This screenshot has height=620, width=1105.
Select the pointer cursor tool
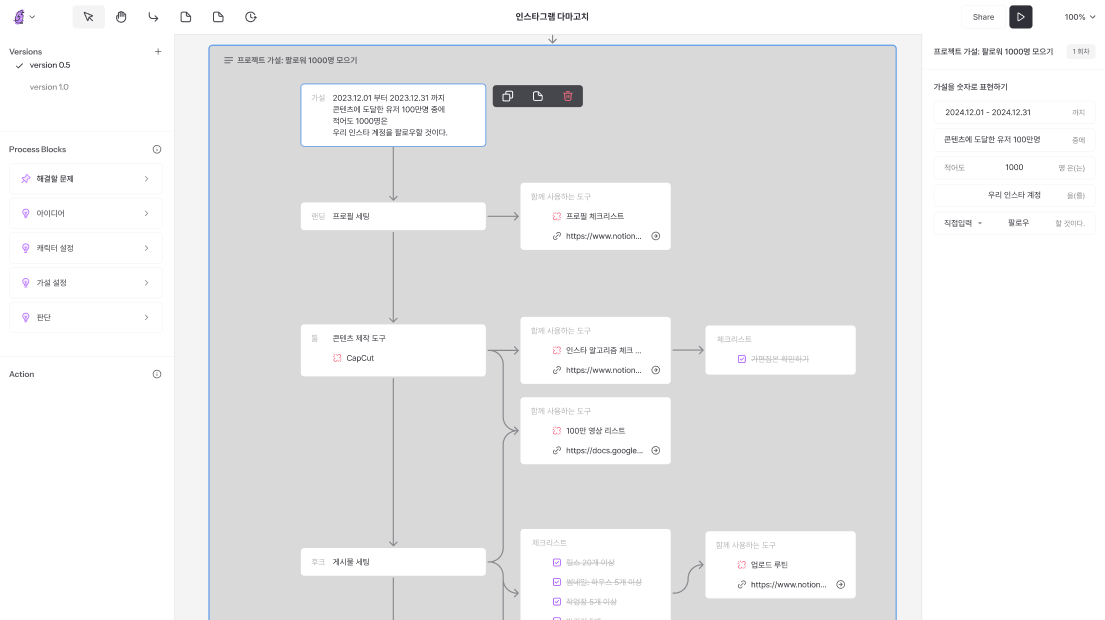[88, 17]
